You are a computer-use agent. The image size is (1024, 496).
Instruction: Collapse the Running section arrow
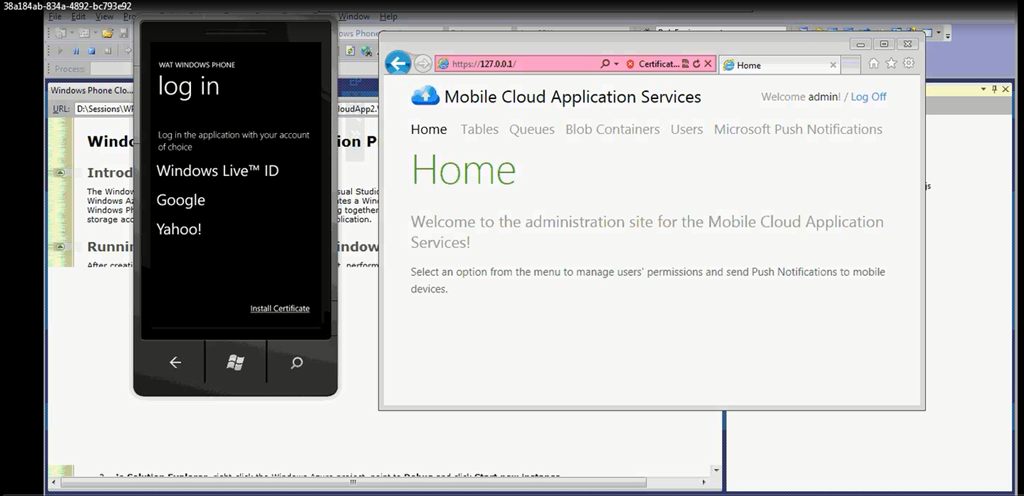pyautogui.click(x=60, y=247)
